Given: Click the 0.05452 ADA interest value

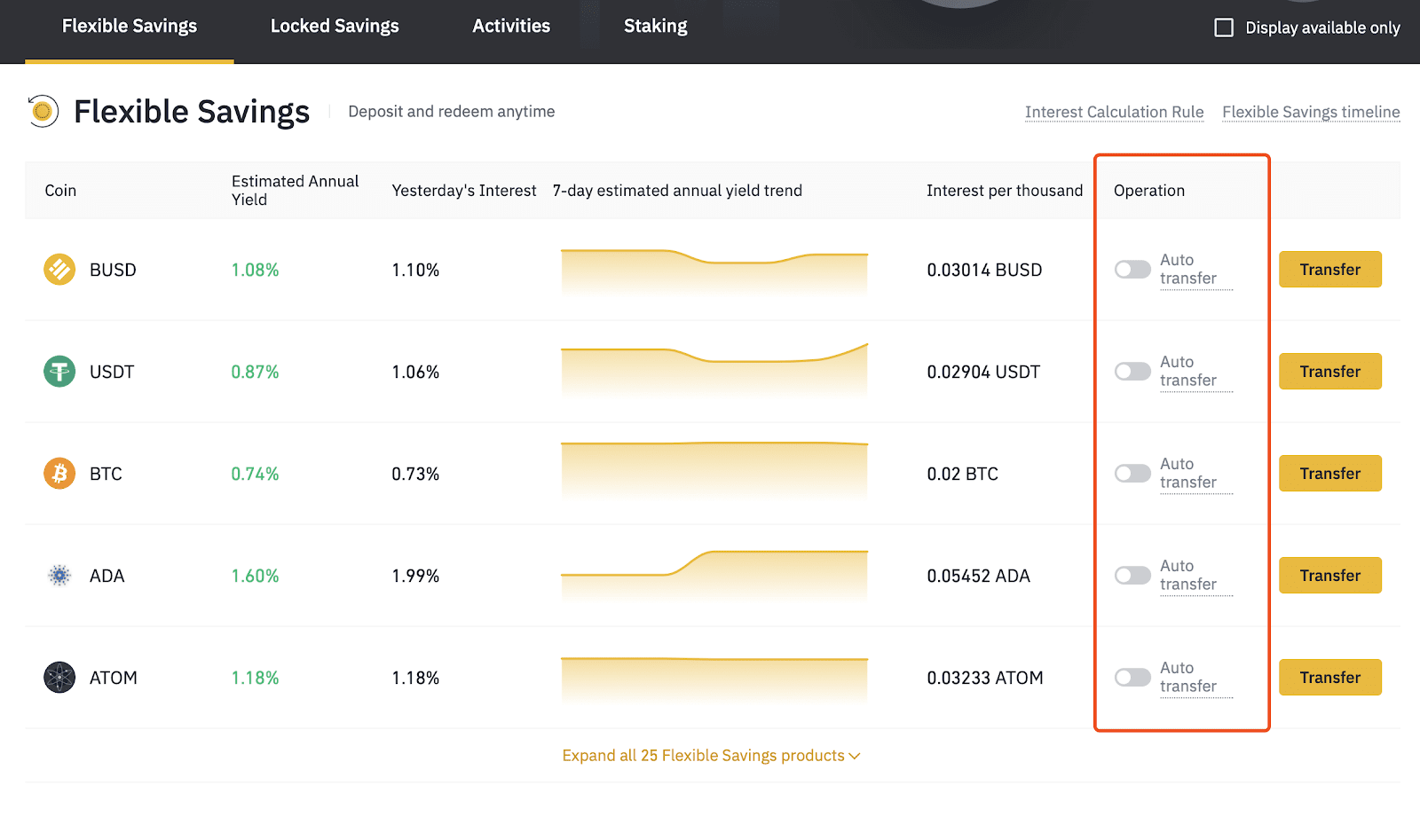Looking at the screenshot, I should pos(978,576).
